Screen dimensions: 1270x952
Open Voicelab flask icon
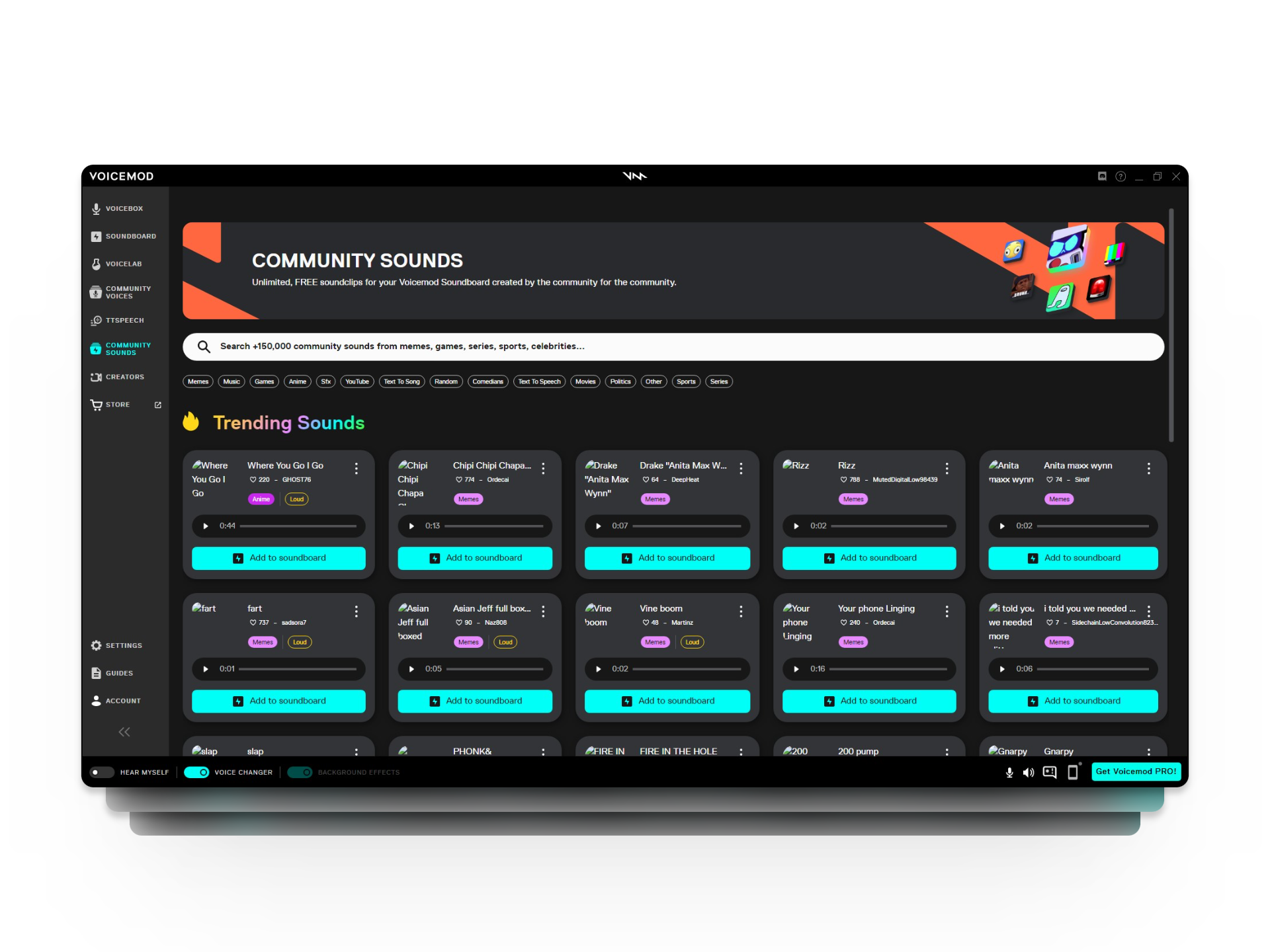pos(96,264)
